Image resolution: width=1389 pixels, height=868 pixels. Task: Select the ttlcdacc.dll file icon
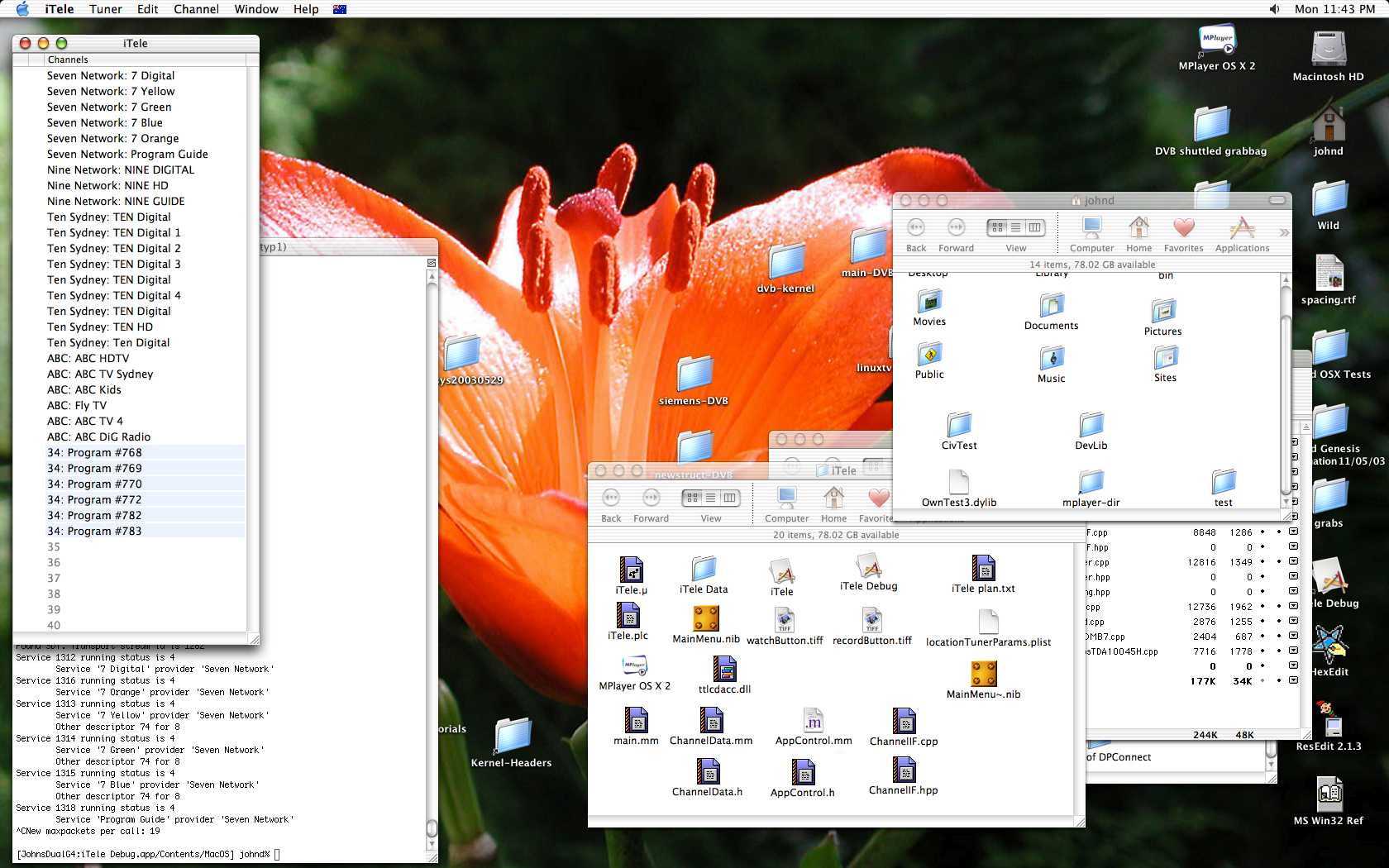pos(724,670)
